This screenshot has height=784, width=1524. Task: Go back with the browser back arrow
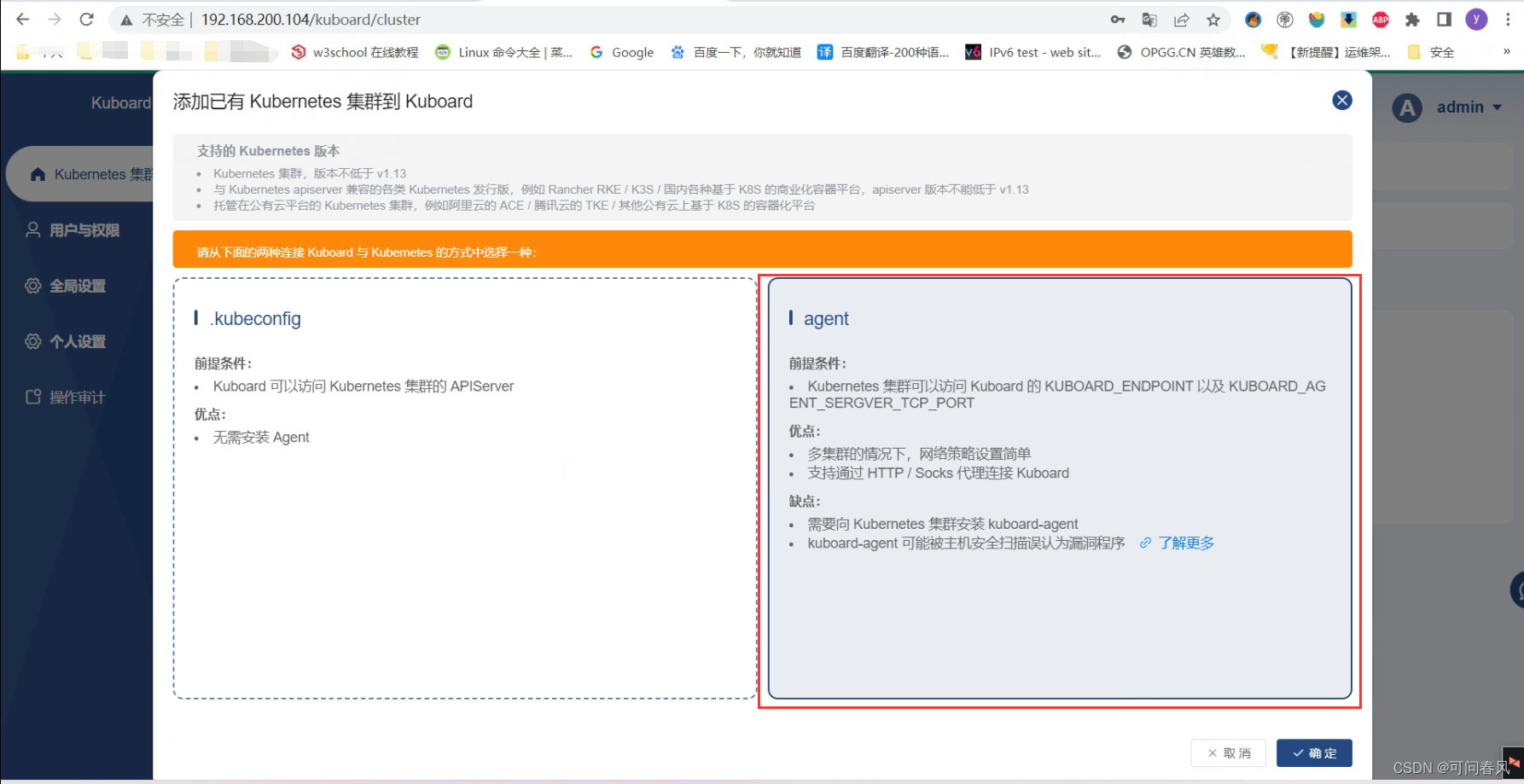(x=23, y=19)
